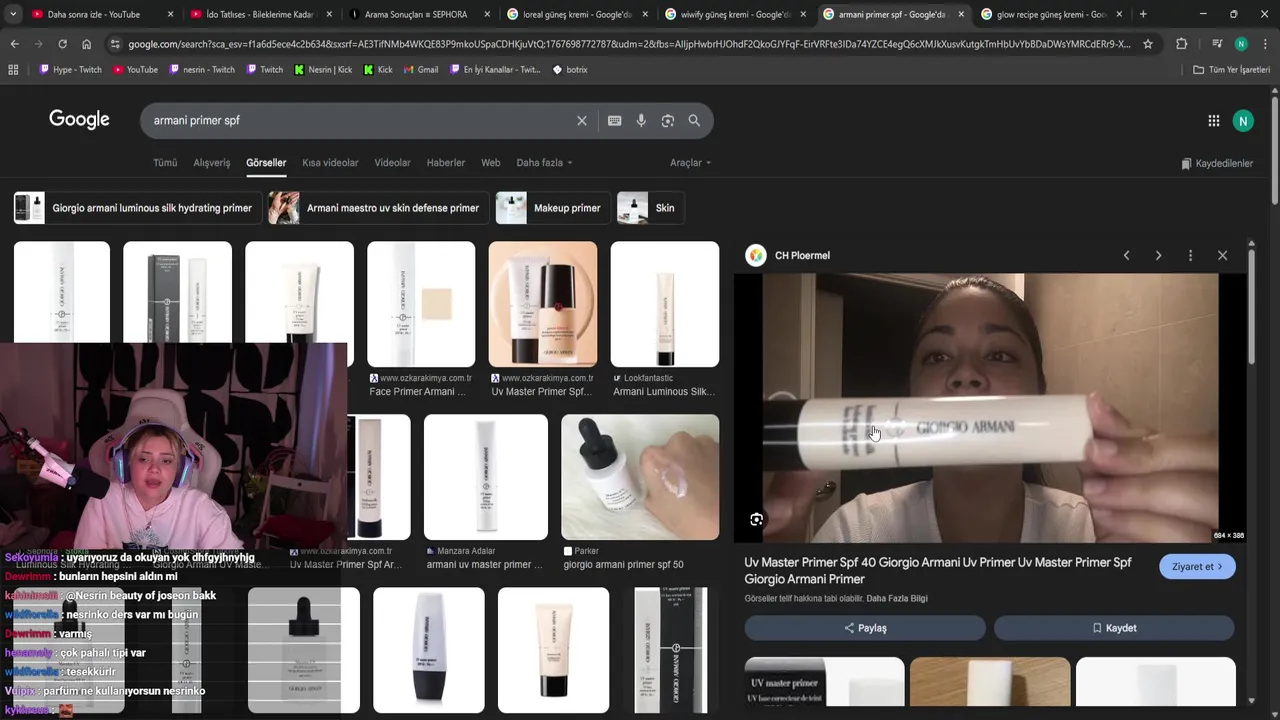Image resolution: width=1280 pixels, height=720 pixels.
Task: Open Daha Fazla Bilgi copyright link
Action: tap(897, 598)
